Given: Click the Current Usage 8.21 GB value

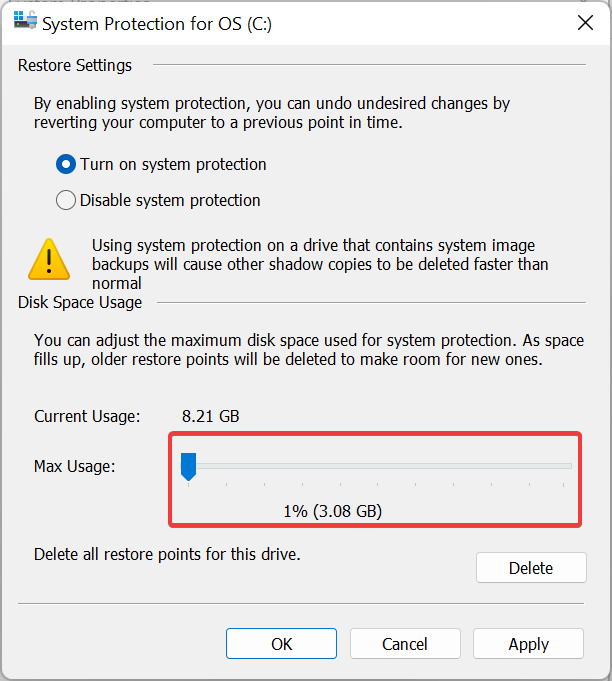Looking at the screenshot, I should [x=211, y=416].
